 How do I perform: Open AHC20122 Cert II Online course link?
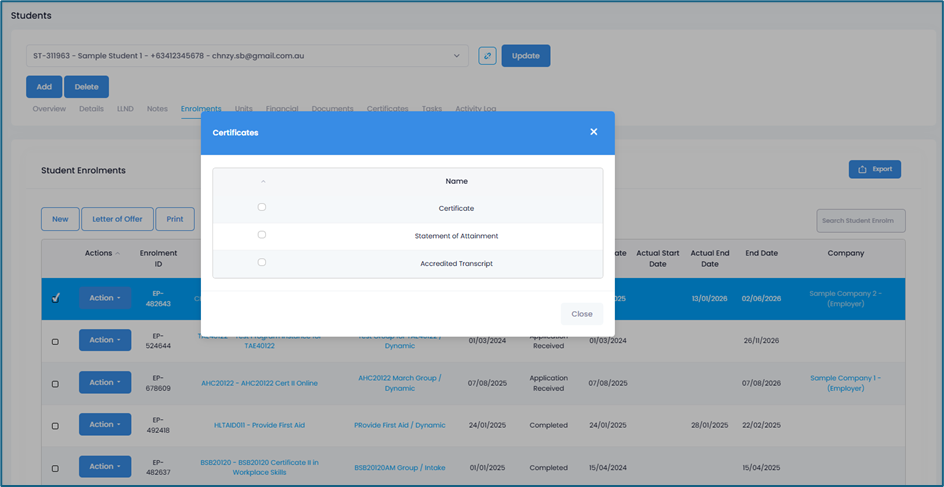click(x=259, y=383)
